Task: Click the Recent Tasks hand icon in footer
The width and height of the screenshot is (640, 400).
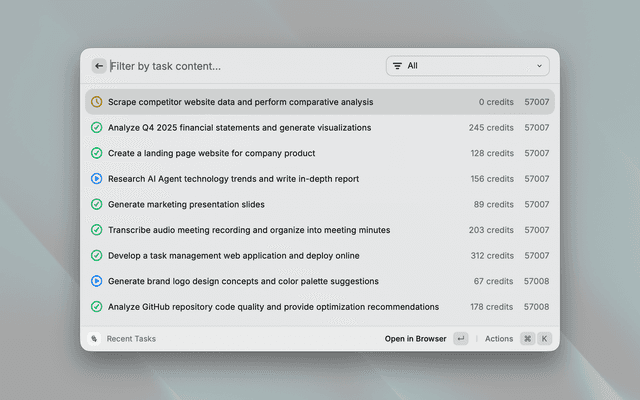Action: coord(94,339)
